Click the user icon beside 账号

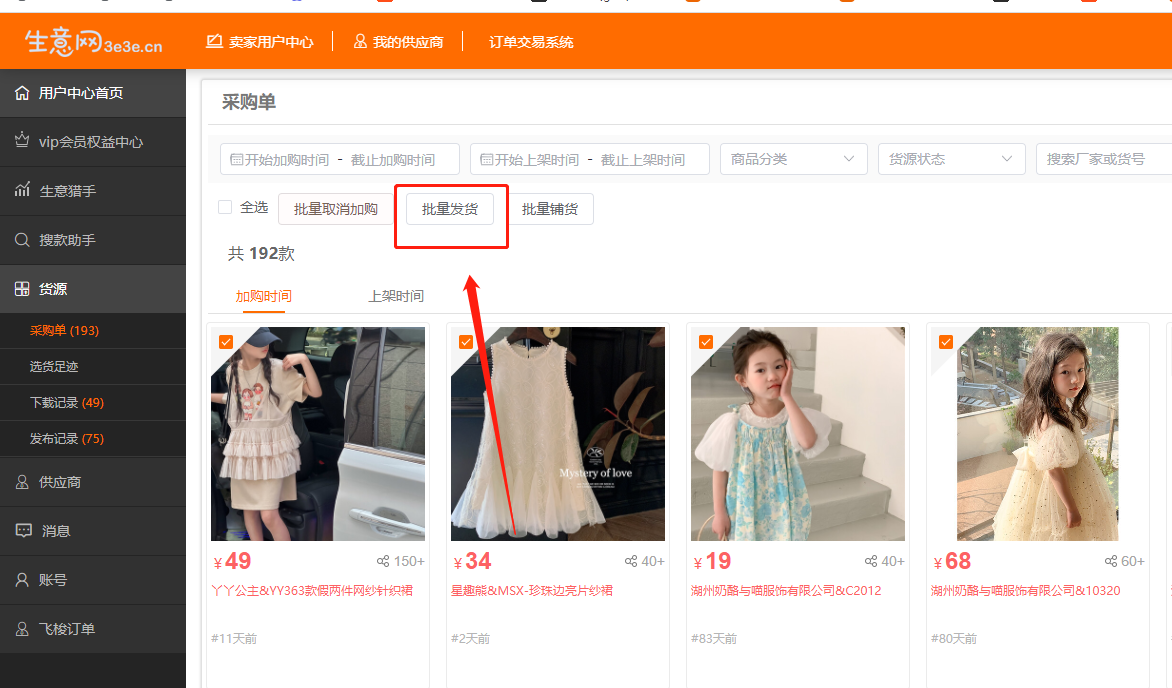pyautogui.click(x=22, y=580)
